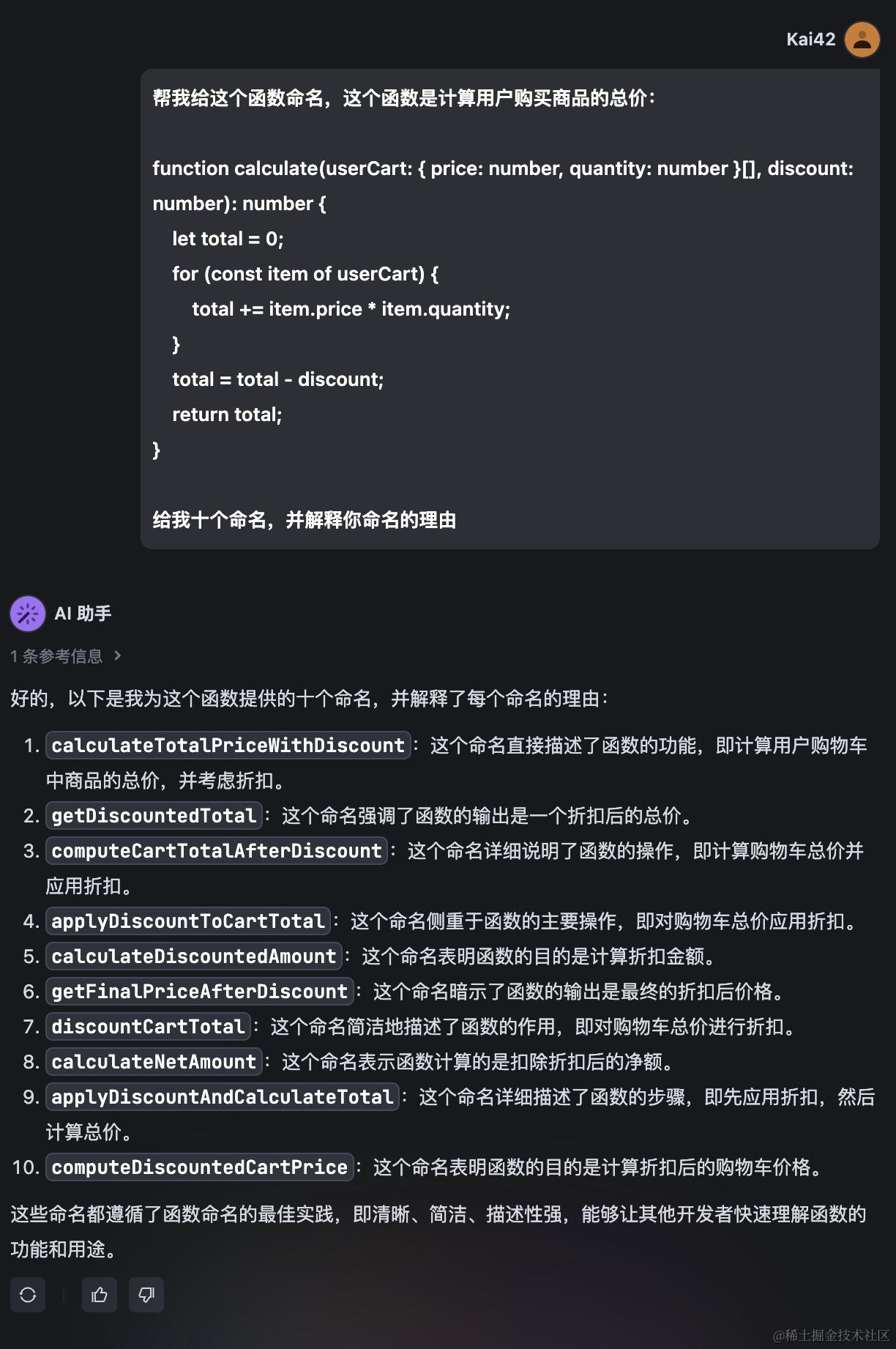Select the getDiscountedTotal code chip

[153, 816]
